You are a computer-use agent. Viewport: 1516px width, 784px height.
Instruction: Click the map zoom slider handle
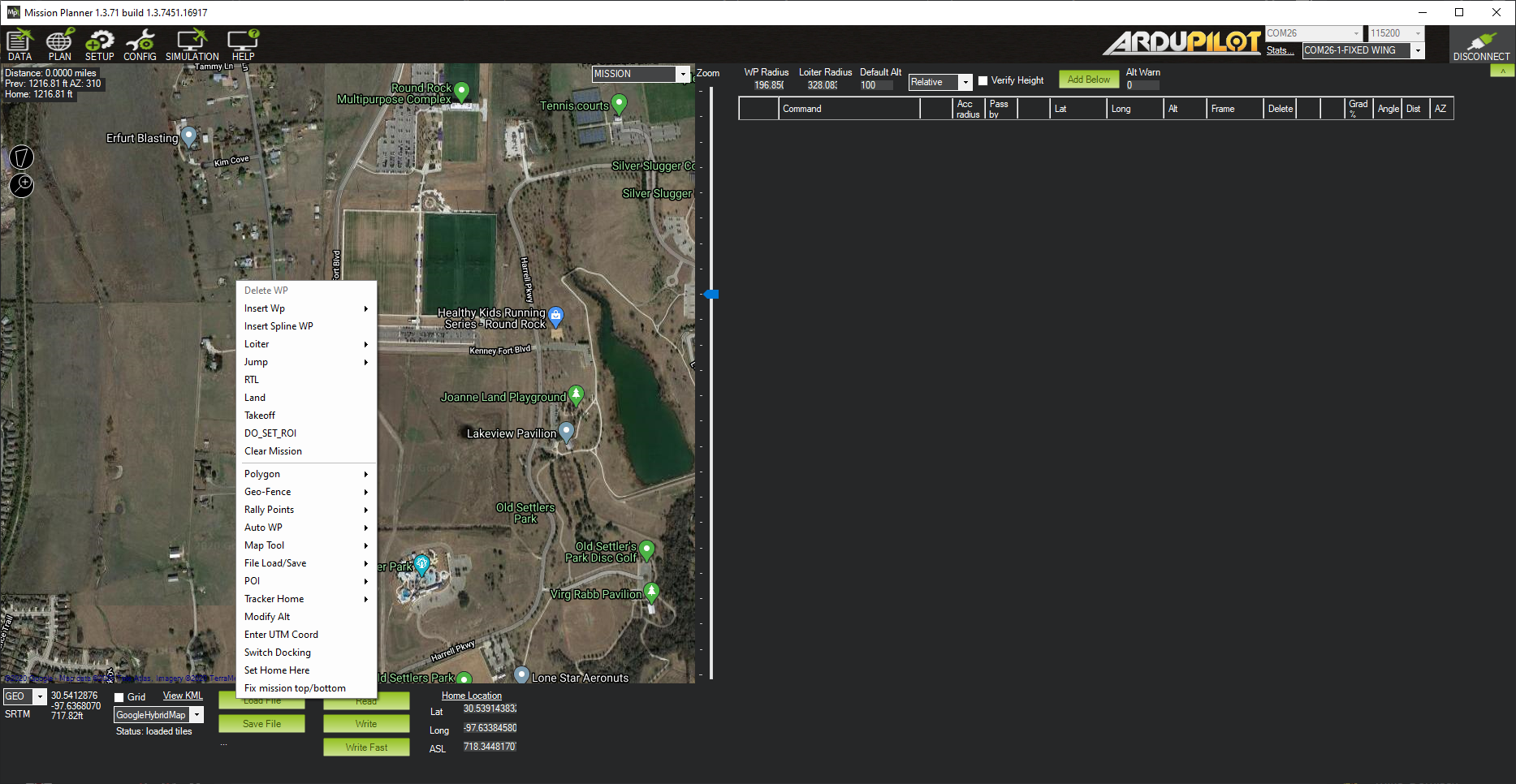coord(711,295)
